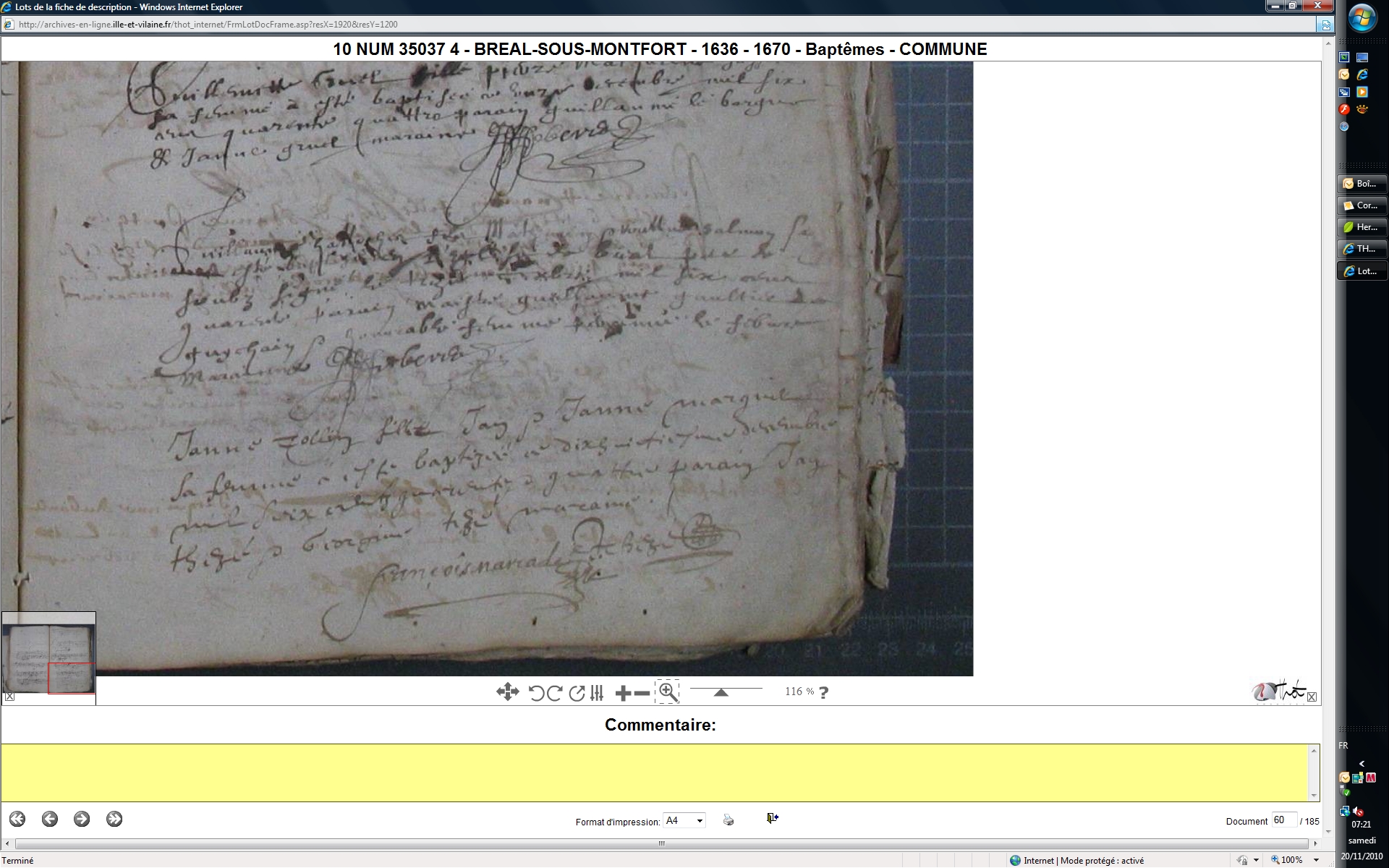Click the document number input field
This screenshot has width=1389, height=868.
tap(1283, 820)
